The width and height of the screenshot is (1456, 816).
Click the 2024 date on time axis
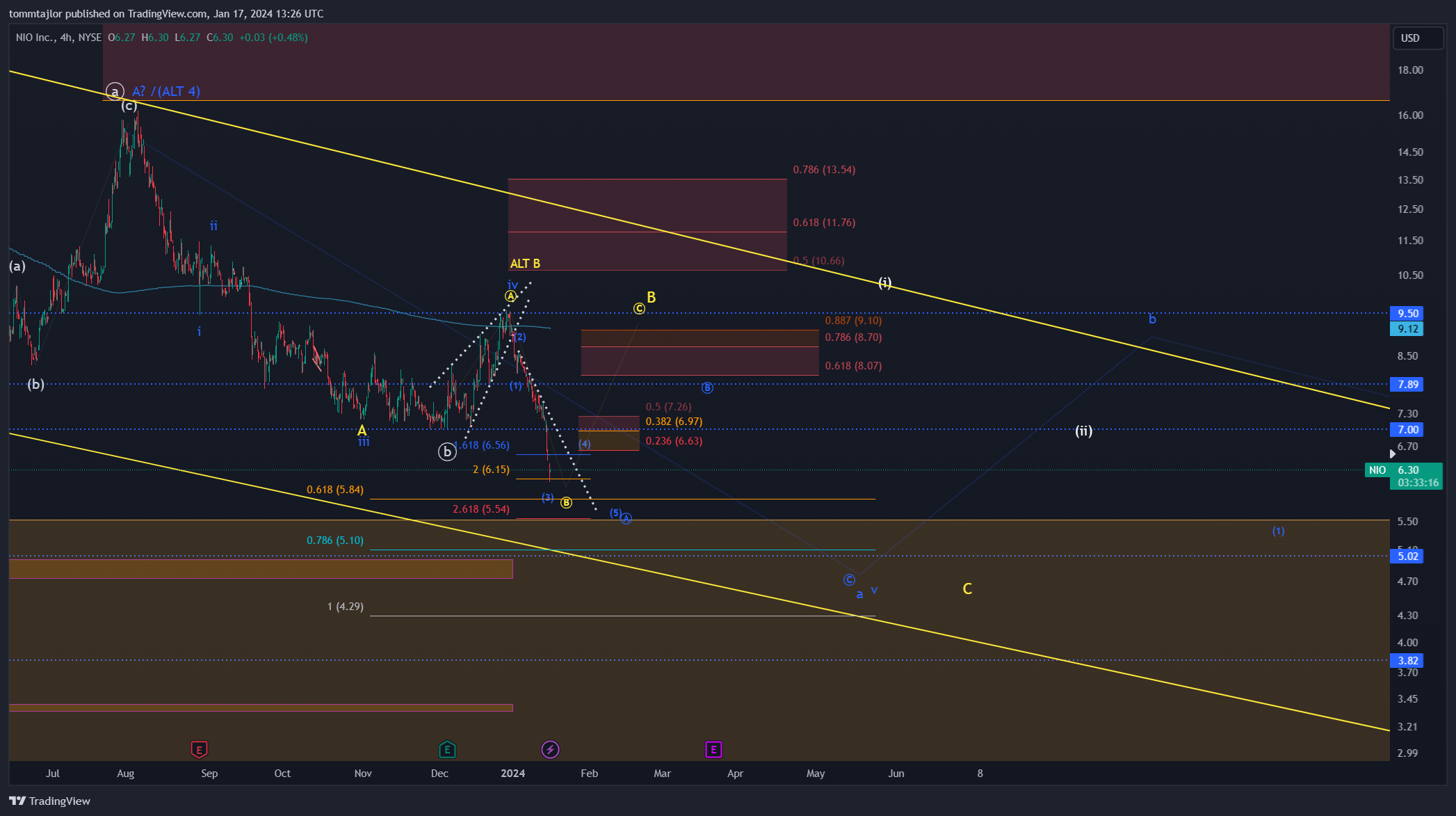tap(513, 774)
